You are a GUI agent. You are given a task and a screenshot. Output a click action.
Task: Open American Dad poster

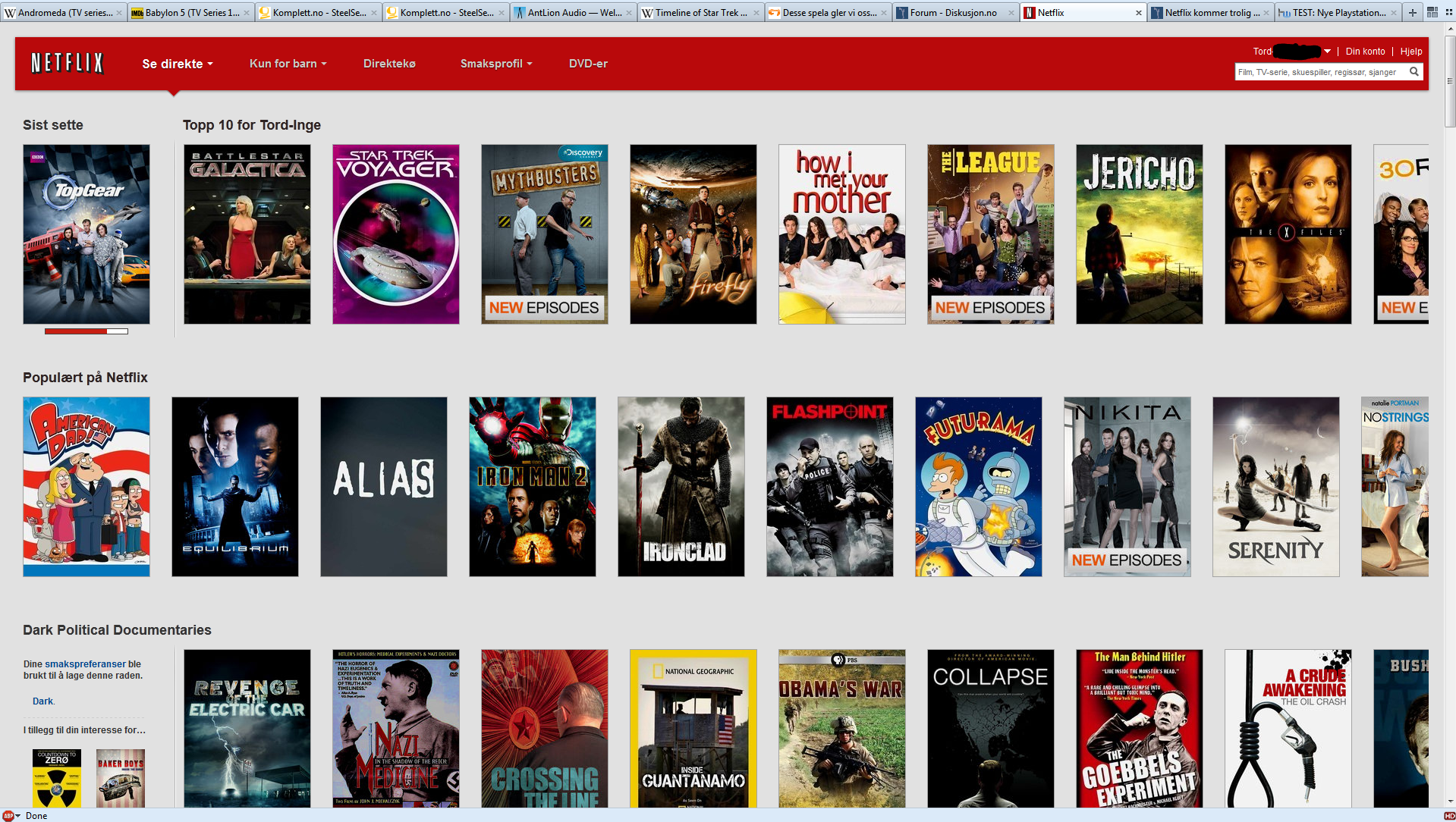tap(86, 487)
